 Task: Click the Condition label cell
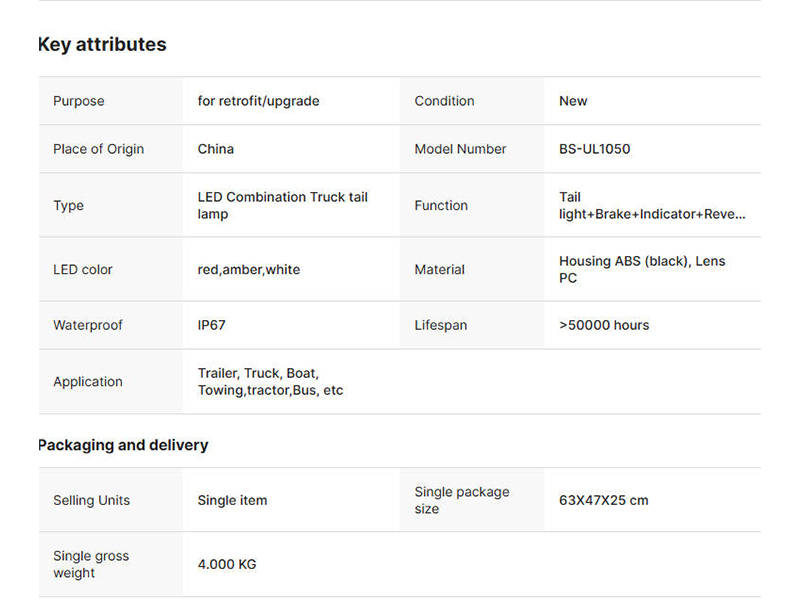444,101
